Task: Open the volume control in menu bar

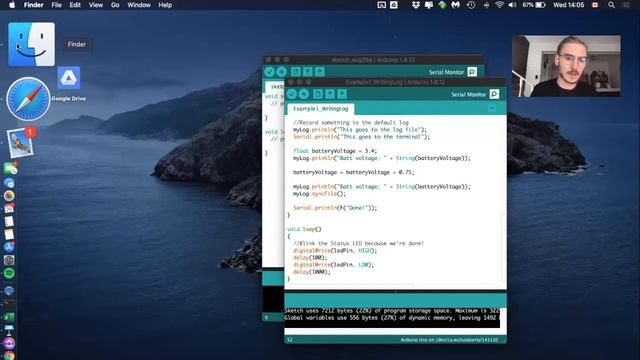Action: [513, 5]
